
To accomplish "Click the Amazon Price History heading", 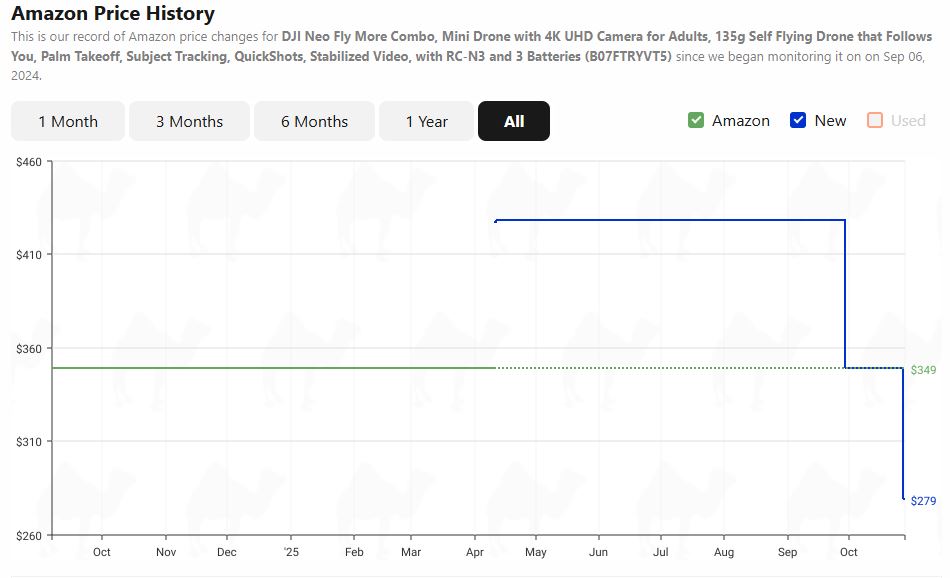I will (x=113, y=13).
